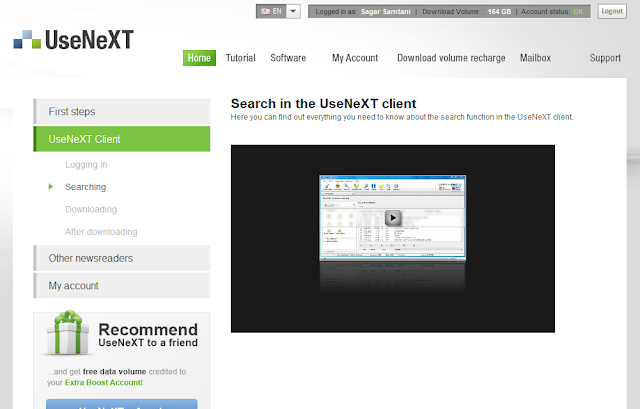Viewport: 640px width, 409px height.
Task: Select the Searching sub-item
Action: click(x=85, y=187)
